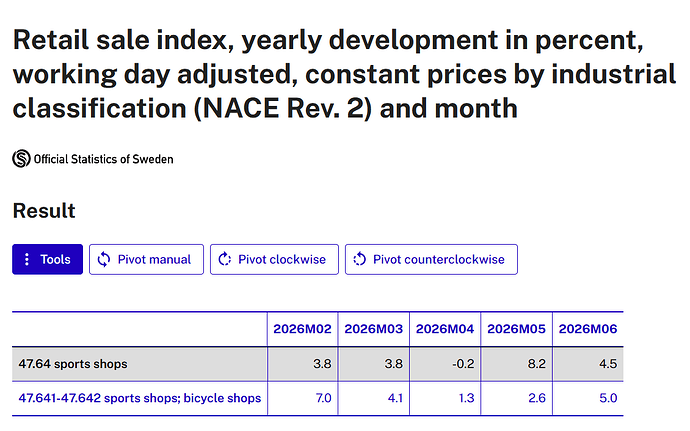
Task: Click the 8.2 cell under 2026M05
Action: pos(516,364)
